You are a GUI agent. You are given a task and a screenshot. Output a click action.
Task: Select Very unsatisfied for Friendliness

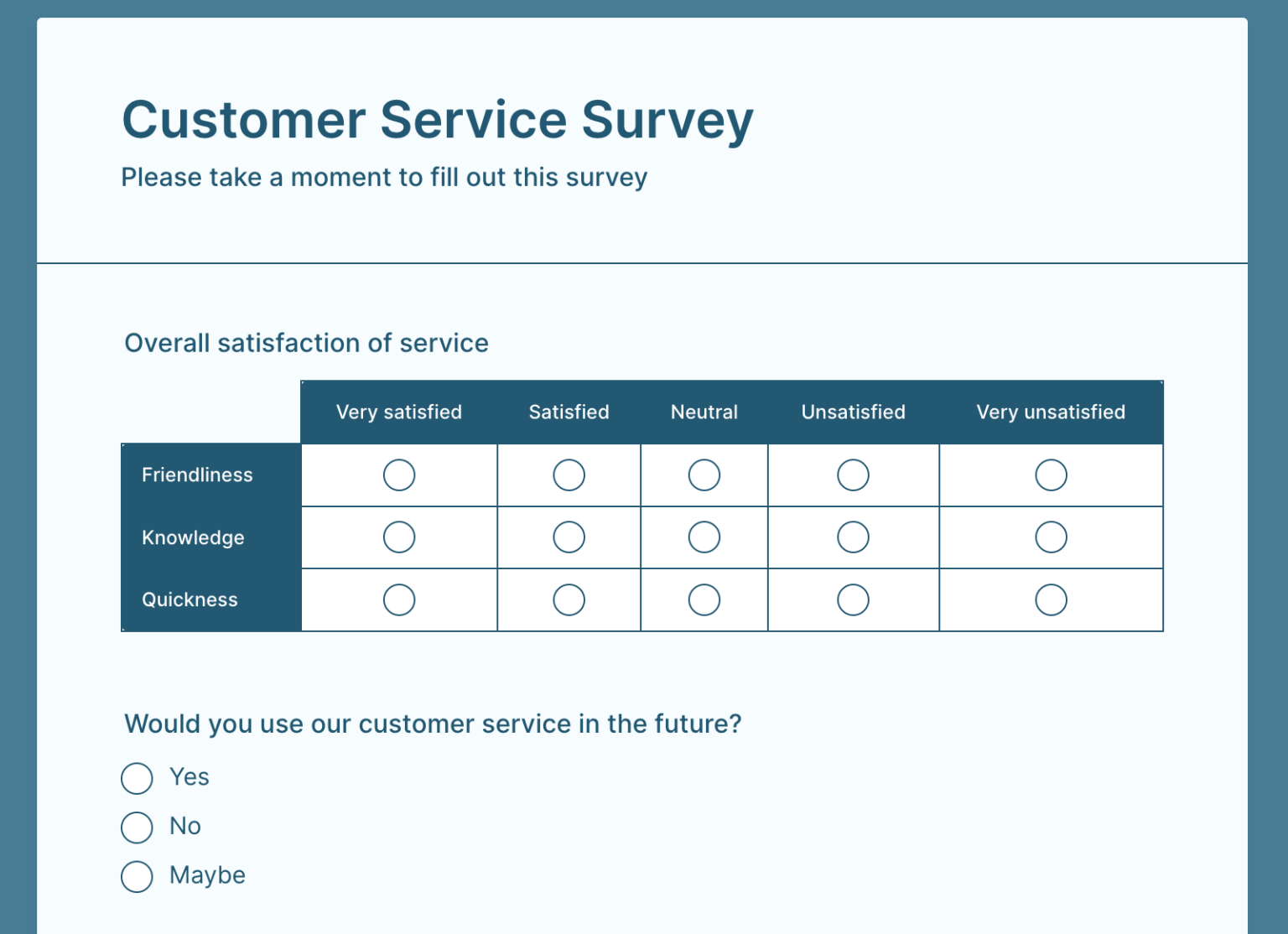(x=1051, y=475)
